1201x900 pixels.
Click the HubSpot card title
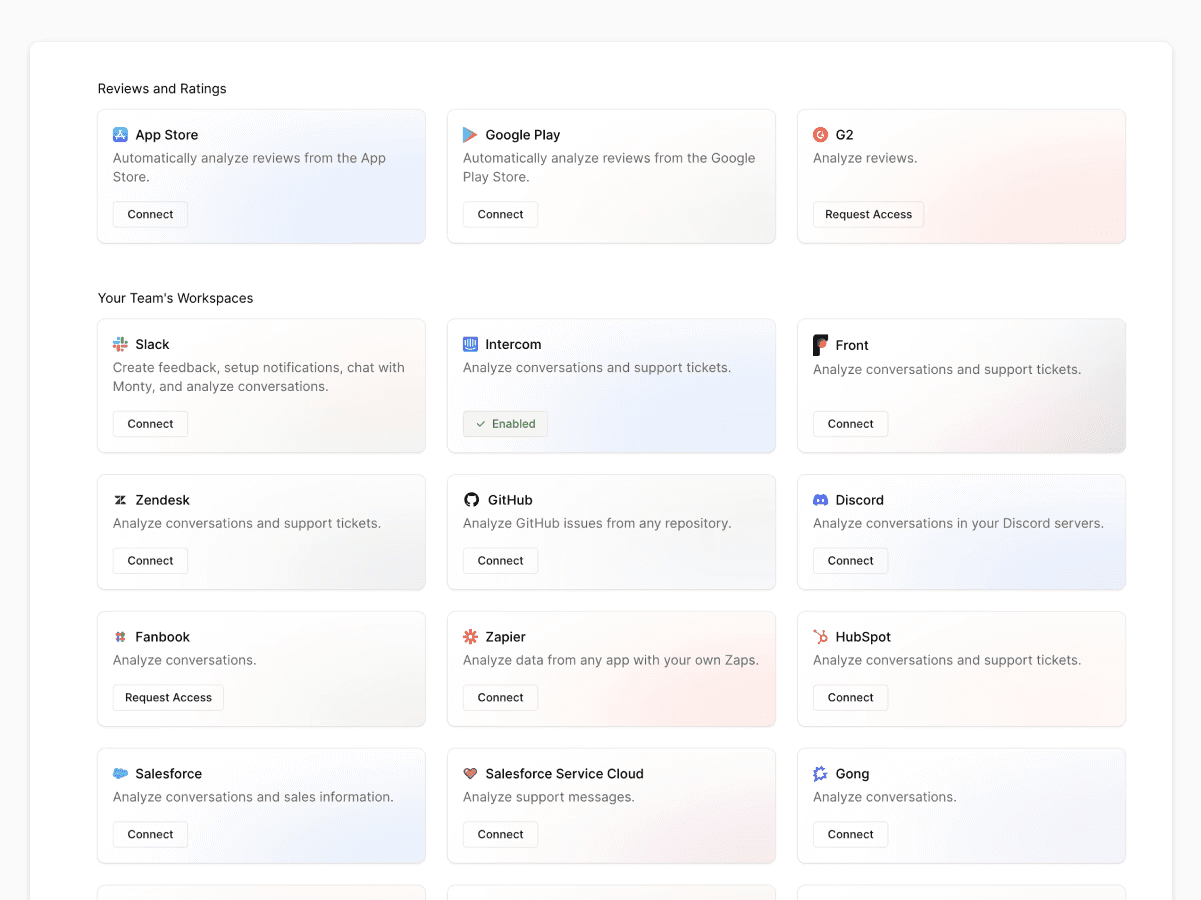point(863,637)
